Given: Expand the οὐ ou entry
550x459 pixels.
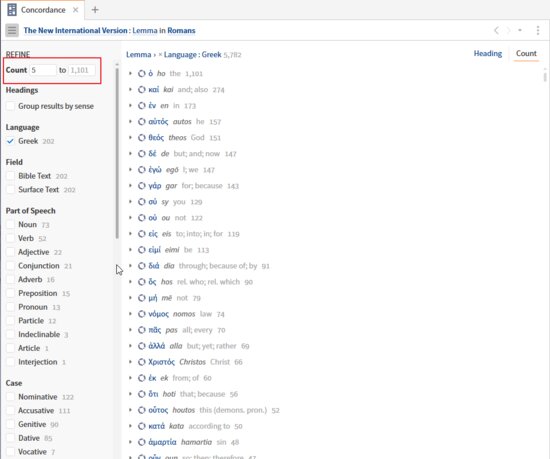Looking at the screenshot, I should pyautogui.click(x=130, y=218).
